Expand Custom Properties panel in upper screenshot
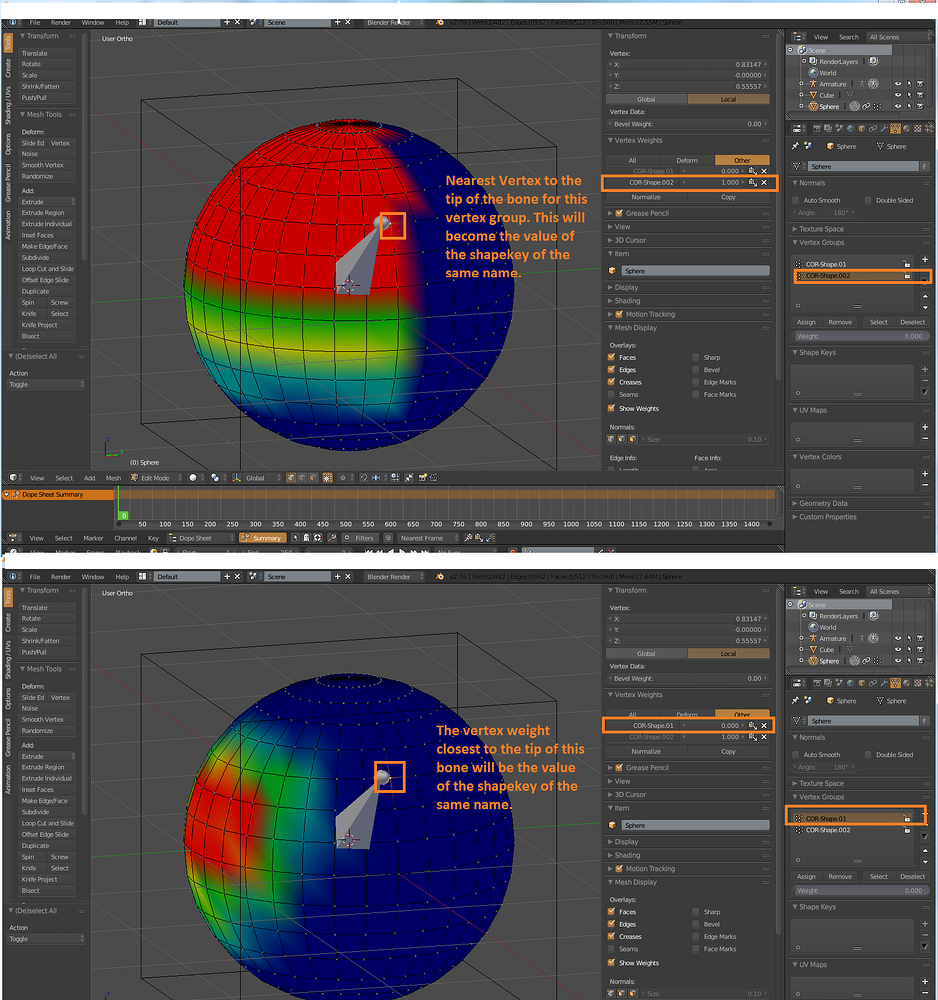 (827, 517)
